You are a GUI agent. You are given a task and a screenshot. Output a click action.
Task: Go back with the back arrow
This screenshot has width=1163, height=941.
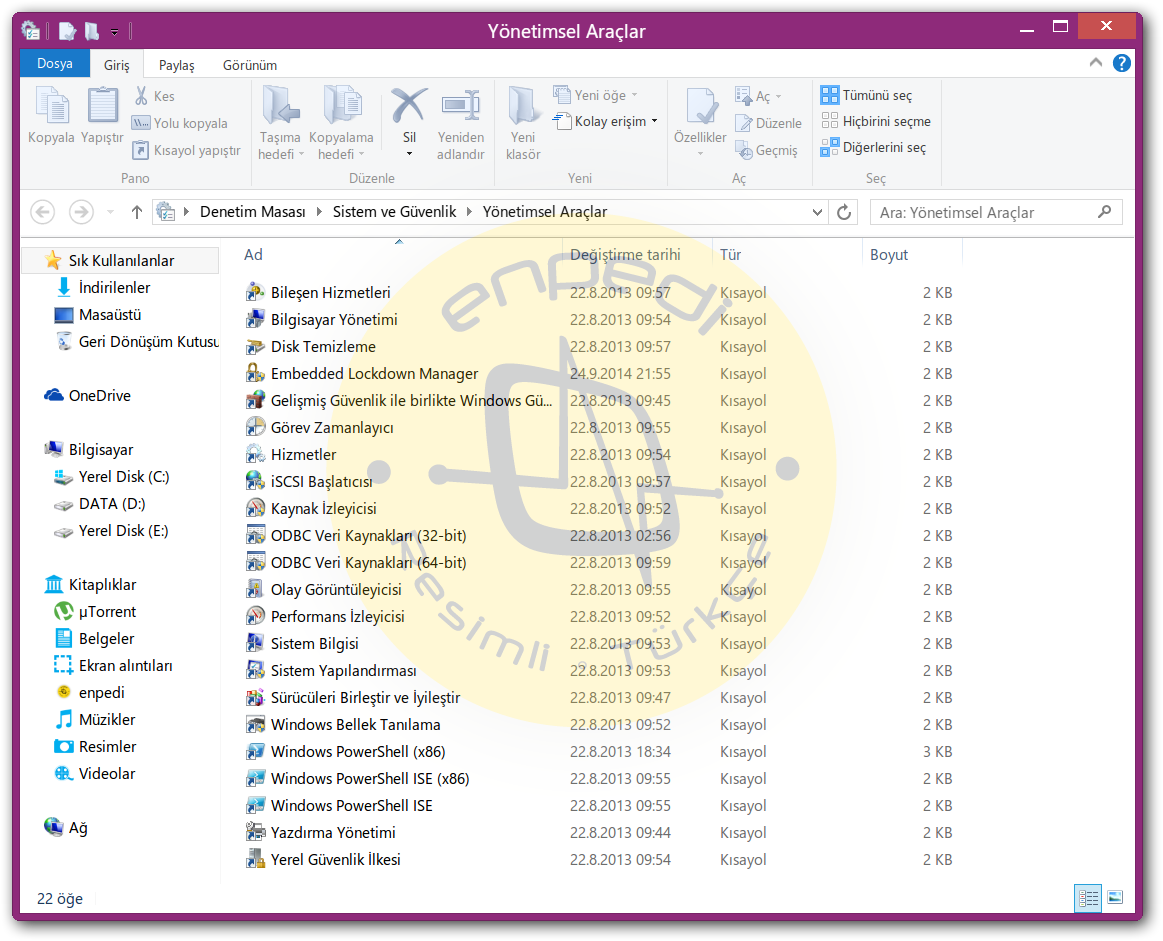42,213
